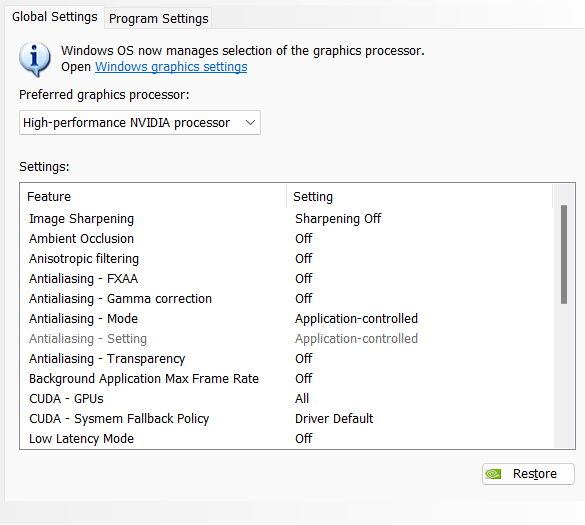Select the Antialiasing - Transparency row
This screenshot has height=525, width=585.
[x=287, y=359]
